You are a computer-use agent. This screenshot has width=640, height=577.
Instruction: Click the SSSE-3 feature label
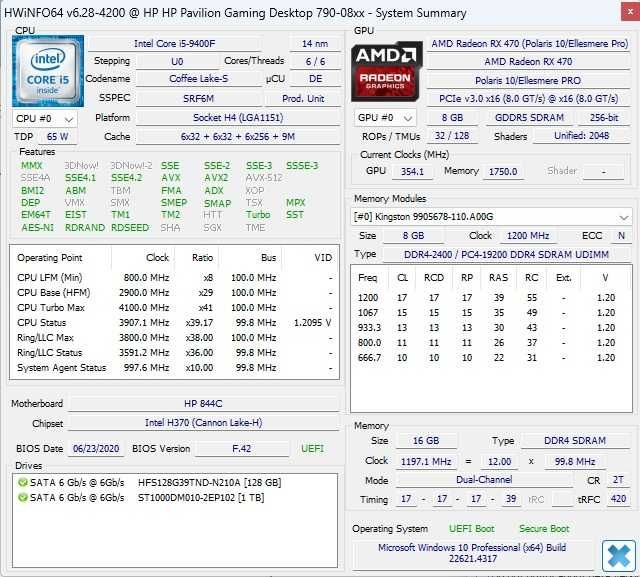point(302,166)
